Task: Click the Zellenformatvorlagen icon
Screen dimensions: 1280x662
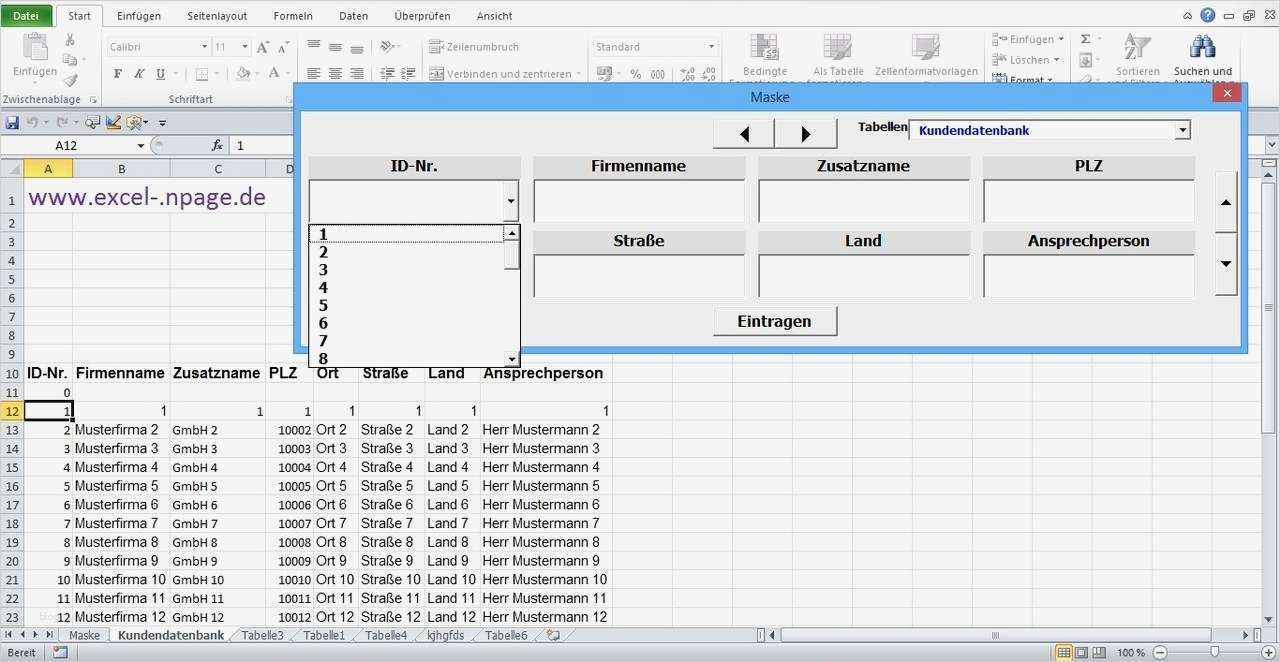Action: (x=926, y=48)
